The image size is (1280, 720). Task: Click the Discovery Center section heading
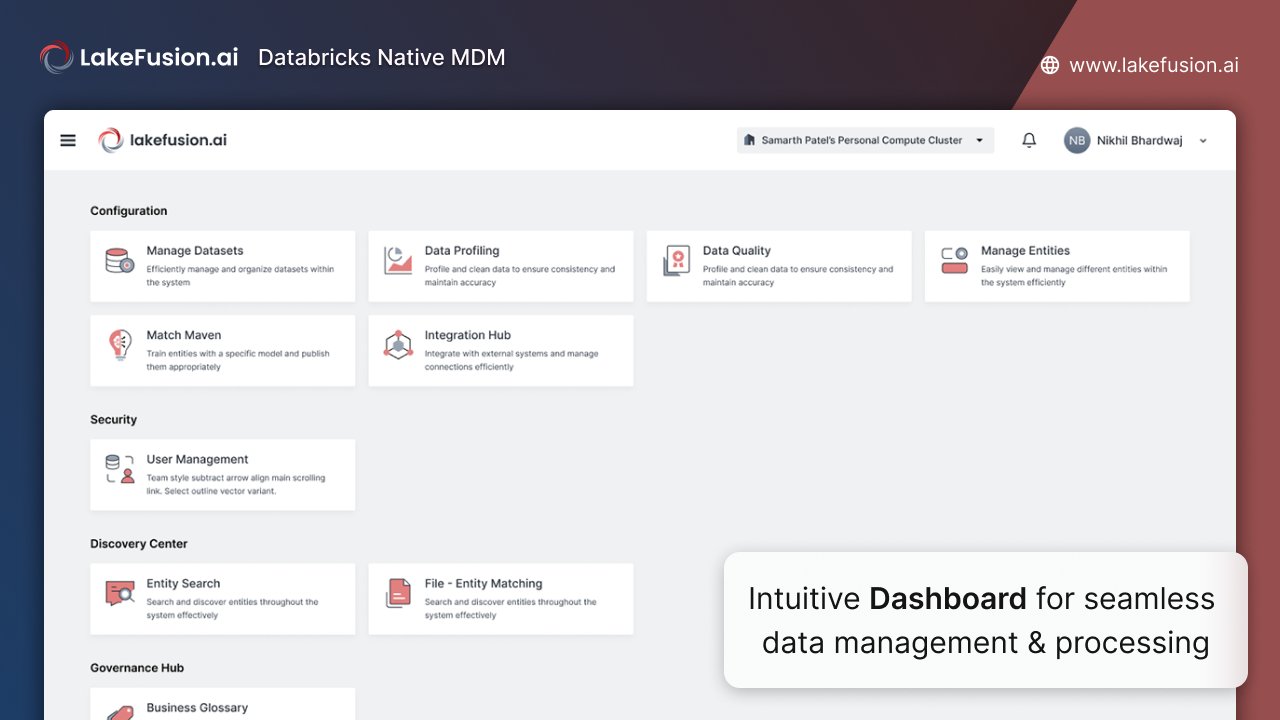(x=139, y=544)
